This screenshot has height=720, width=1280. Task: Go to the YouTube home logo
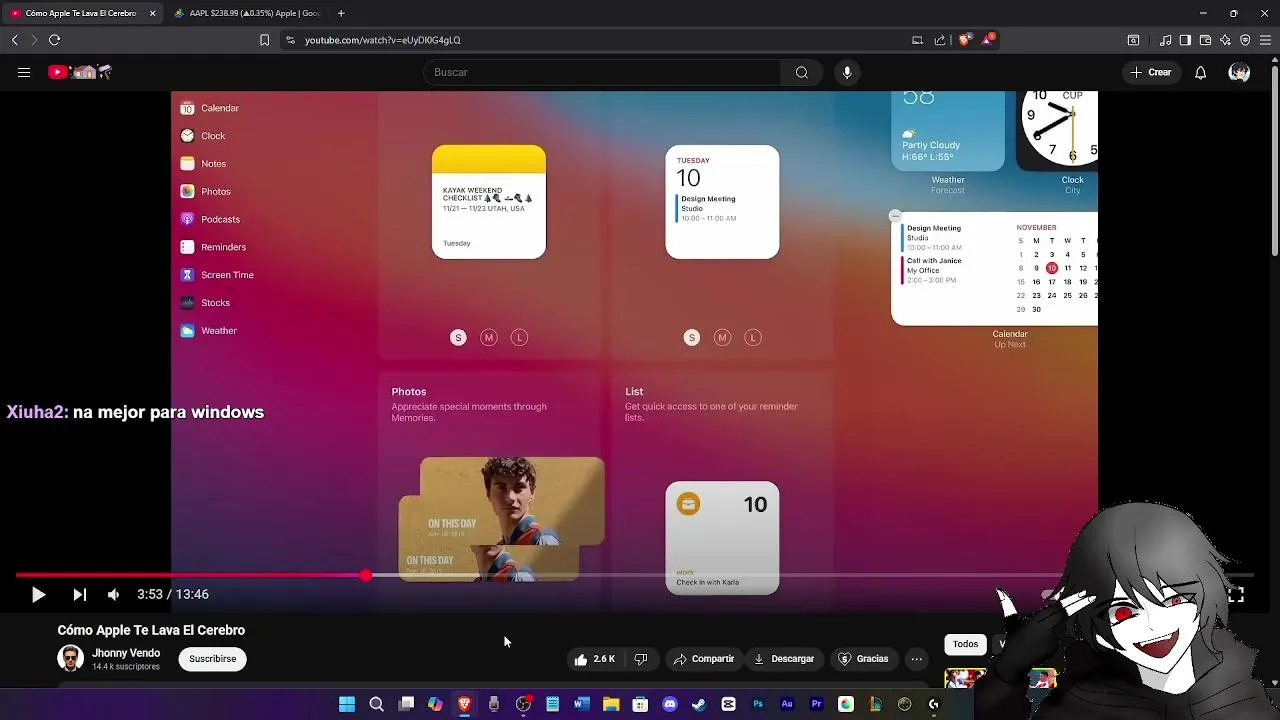coord(80,72)
